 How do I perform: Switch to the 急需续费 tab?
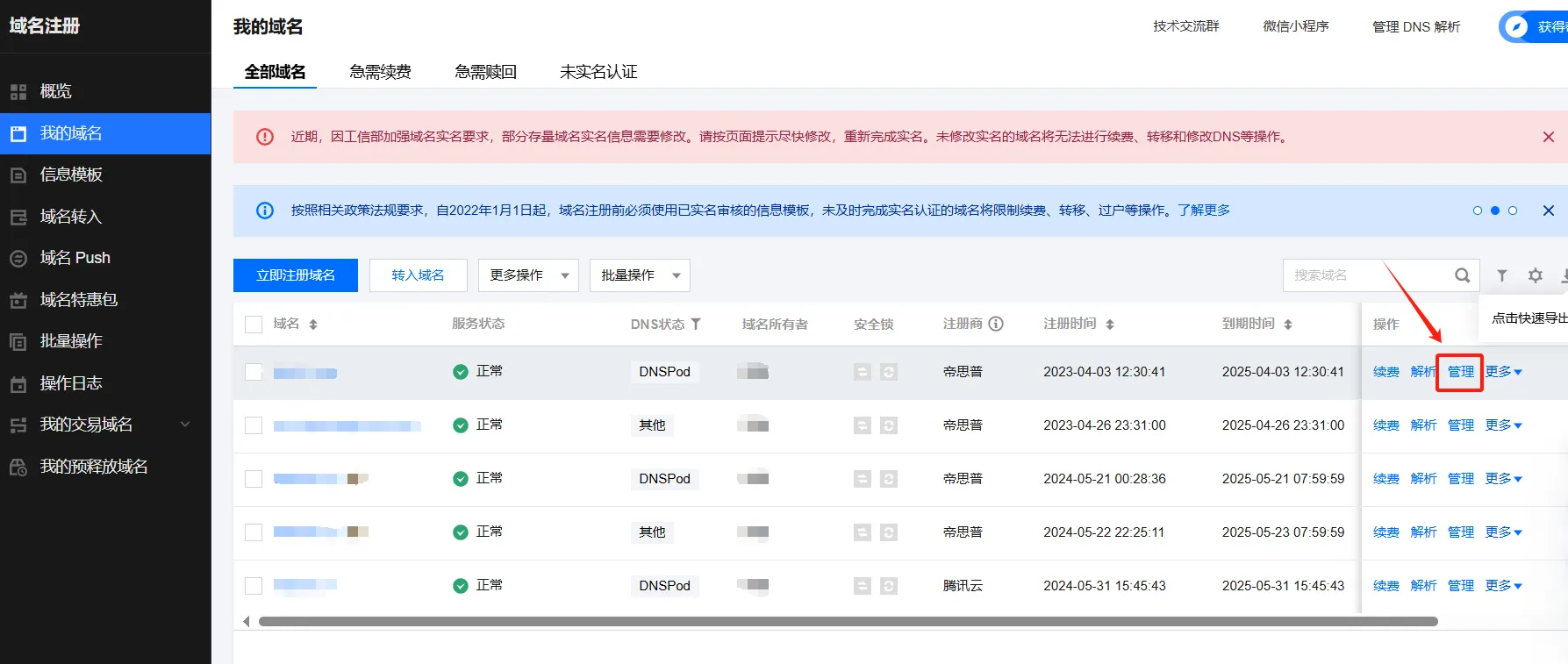click(380, 72)
